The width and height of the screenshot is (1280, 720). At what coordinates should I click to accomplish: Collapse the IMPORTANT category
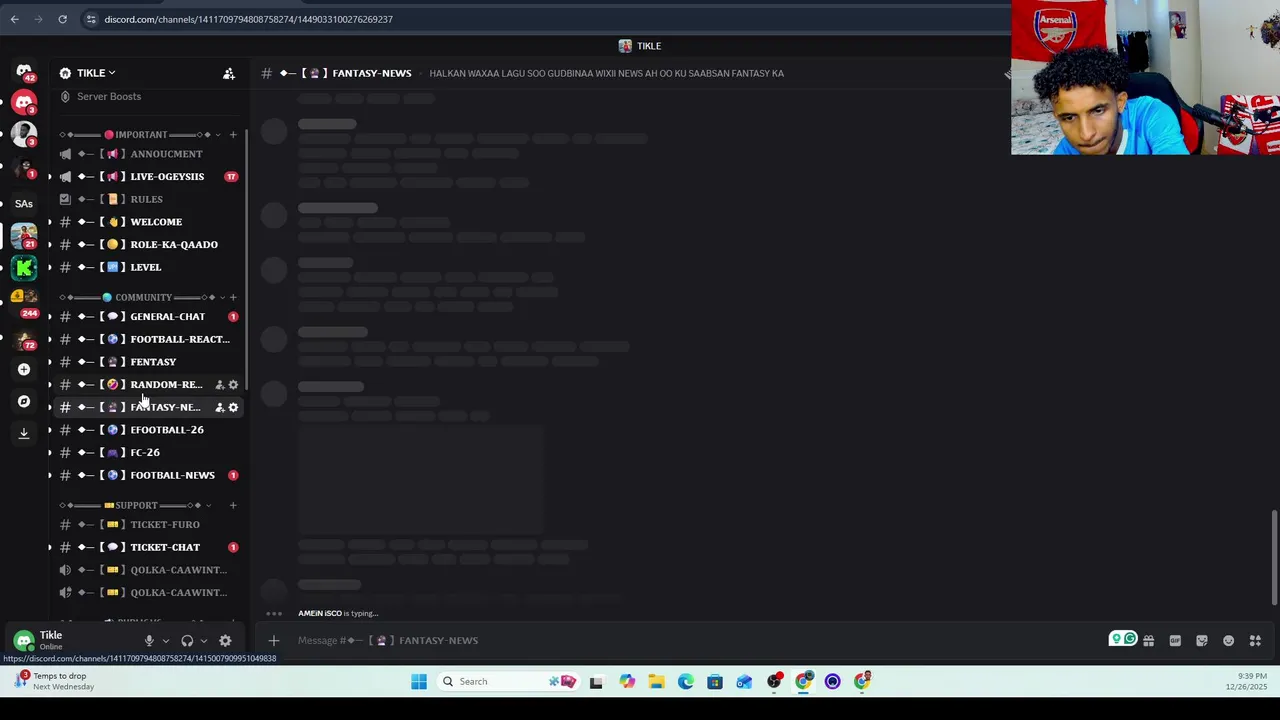[140, 134]
